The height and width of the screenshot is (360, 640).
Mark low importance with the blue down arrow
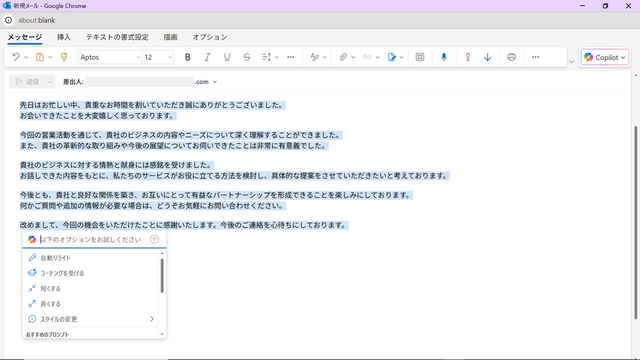487,57
